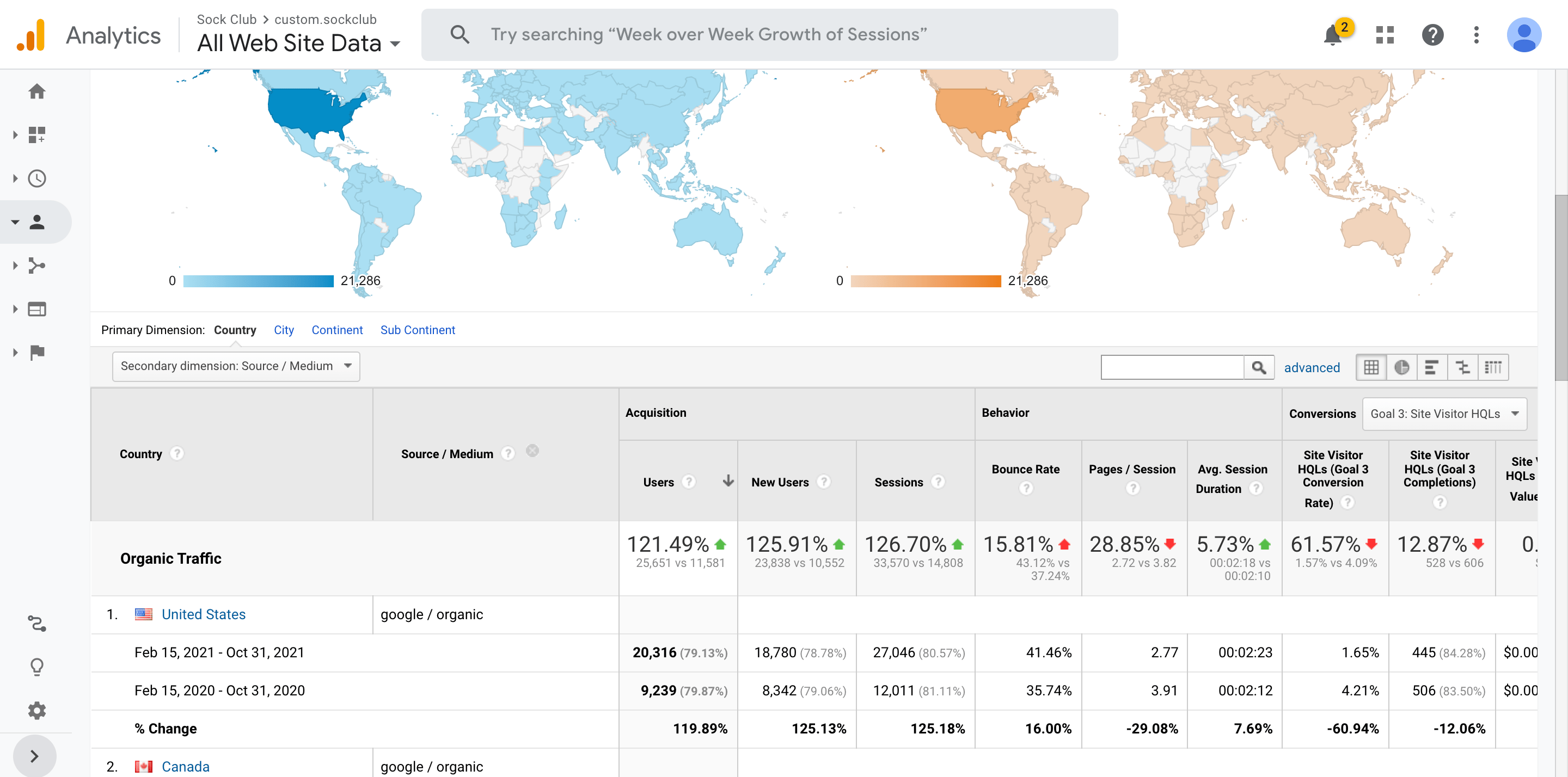Click the Discover lightbulb icon
The height and width of the screenshot is (777, 1568).
(36, 667)
